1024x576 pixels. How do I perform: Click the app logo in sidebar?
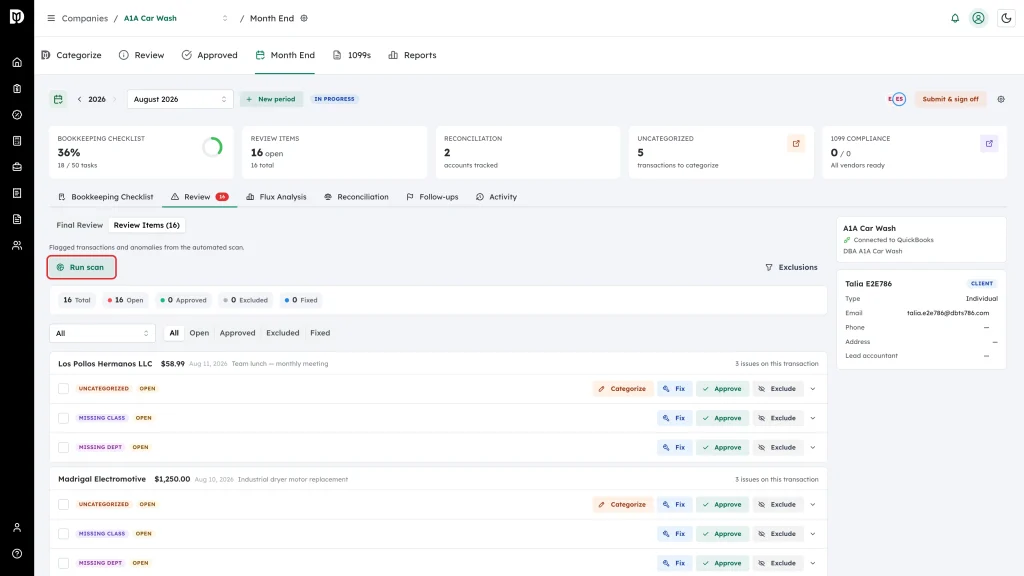[x=17, y=16]
